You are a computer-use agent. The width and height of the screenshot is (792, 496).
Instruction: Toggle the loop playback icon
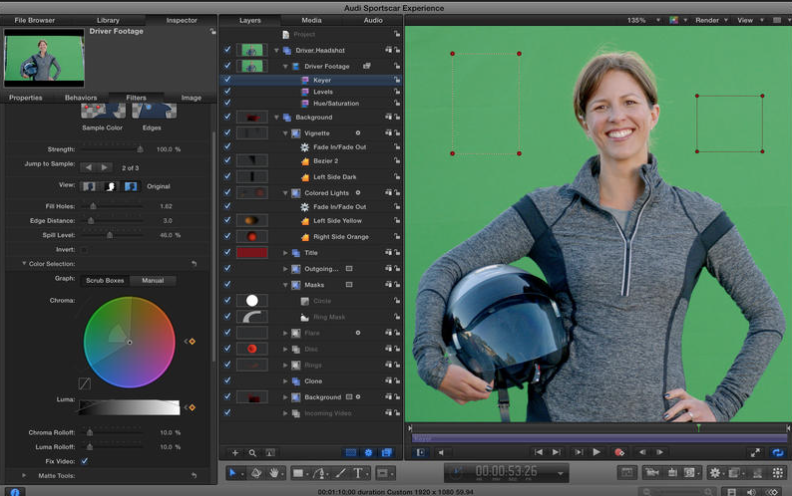pos(778,452)
